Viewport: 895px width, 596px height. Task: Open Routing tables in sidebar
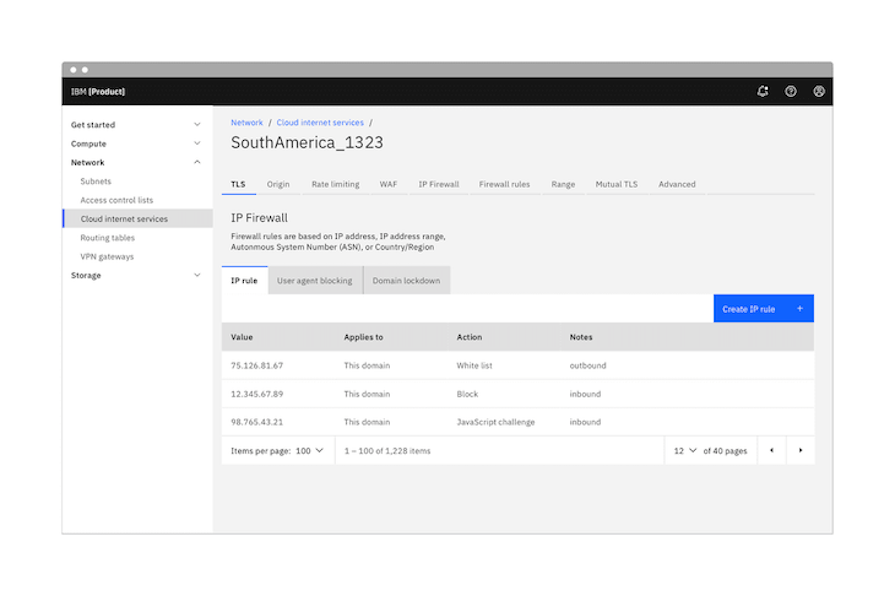click(x=107, y=238)
